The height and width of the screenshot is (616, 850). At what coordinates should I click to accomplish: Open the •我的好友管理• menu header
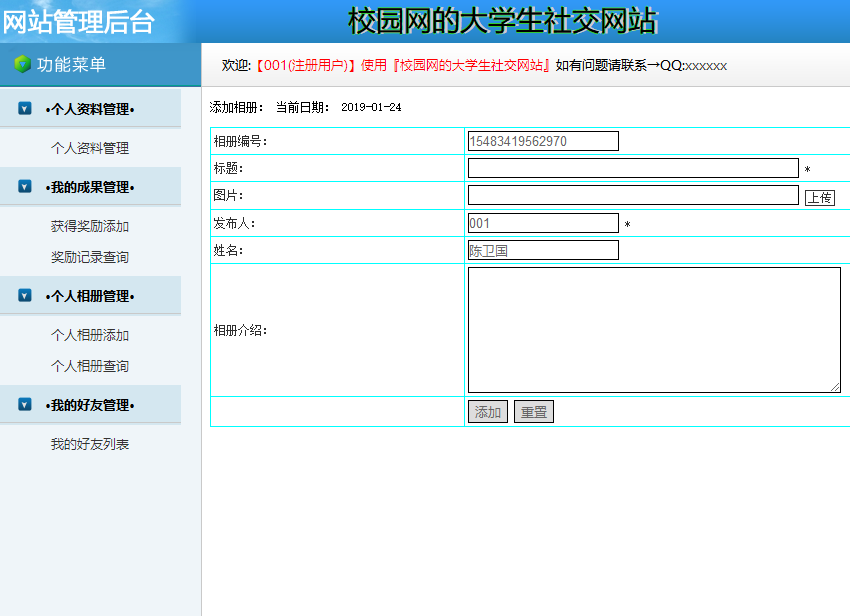point(90,405)
